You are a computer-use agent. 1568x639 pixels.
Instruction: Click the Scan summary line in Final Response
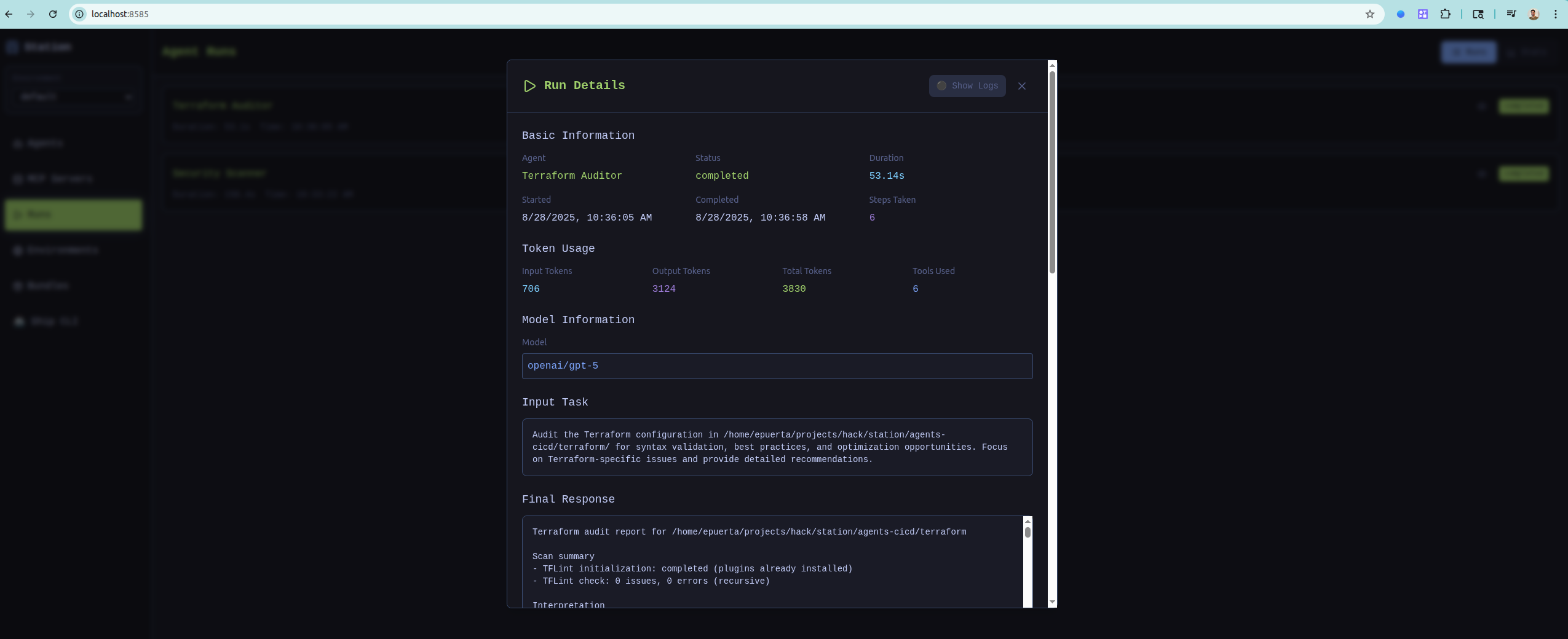pyautogui.click(x=563, y=557)
